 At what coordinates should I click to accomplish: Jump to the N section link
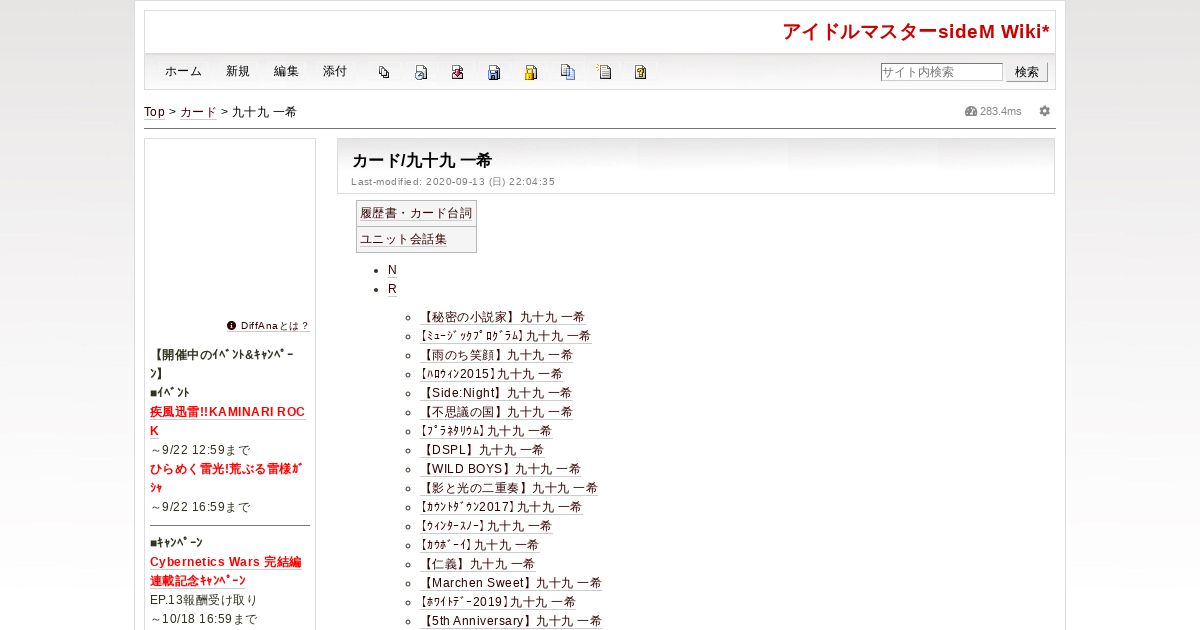[x=392, y=270]
